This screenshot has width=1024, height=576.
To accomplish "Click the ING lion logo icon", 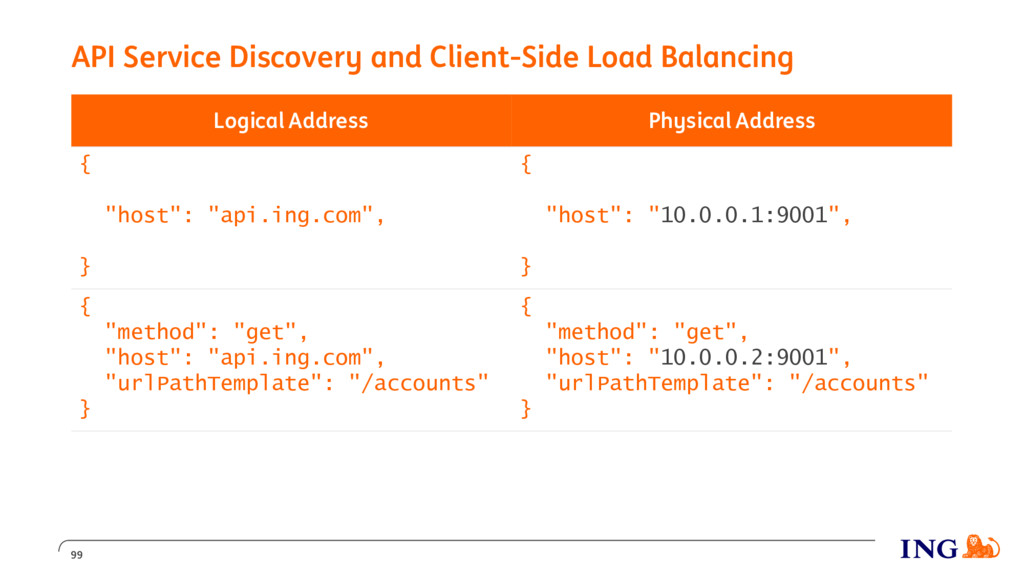I will (981, 547).
